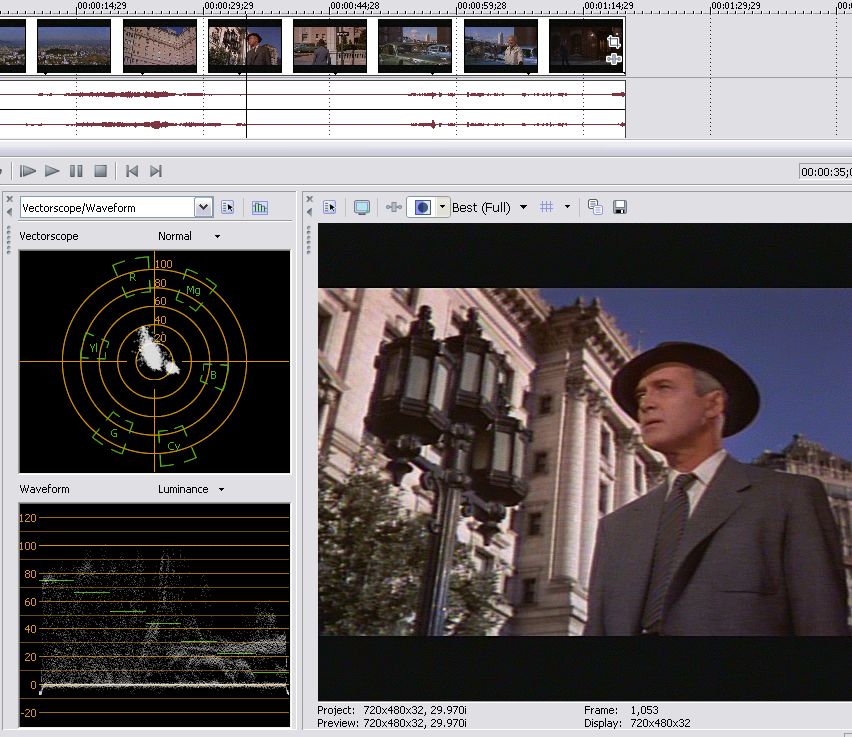Expand the Split Screen View options arrow
This screenshot has width=852, height=737.
(x=442, y=207)
